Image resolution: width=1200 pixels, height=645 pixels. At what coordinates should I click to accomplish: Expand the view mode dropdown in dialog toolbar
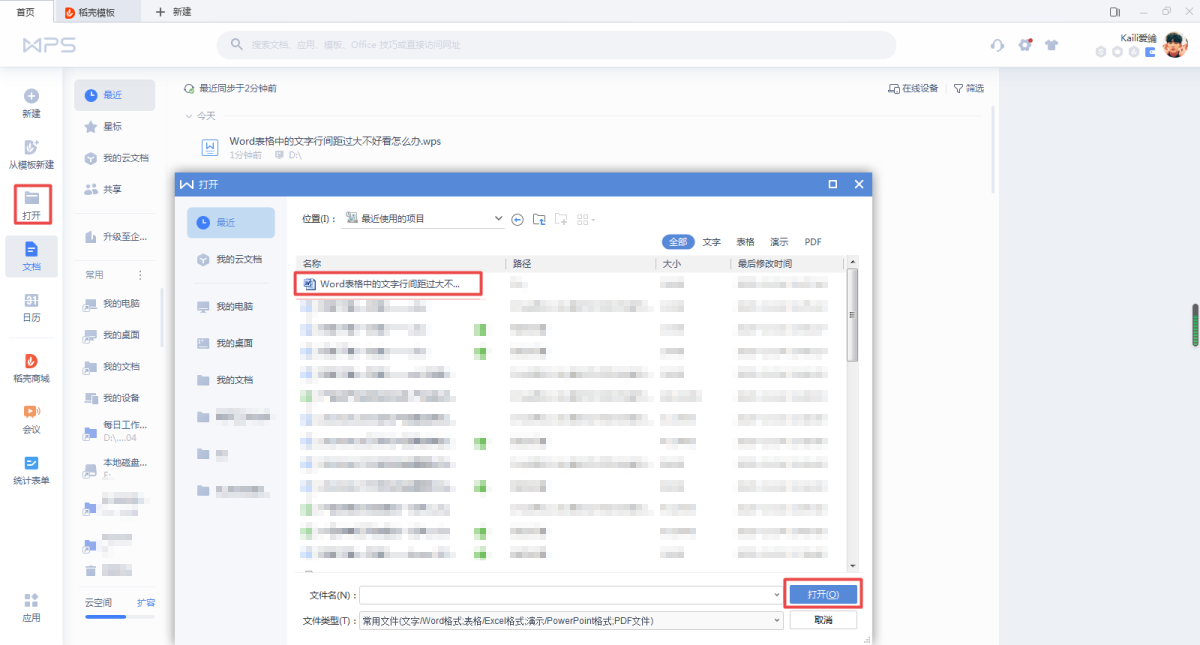click(x=593, y=219)
